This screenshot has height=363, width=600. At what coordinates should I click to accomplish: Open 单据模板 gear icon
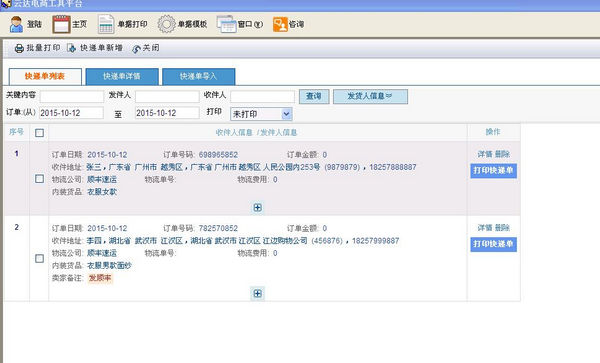(166, 24)
